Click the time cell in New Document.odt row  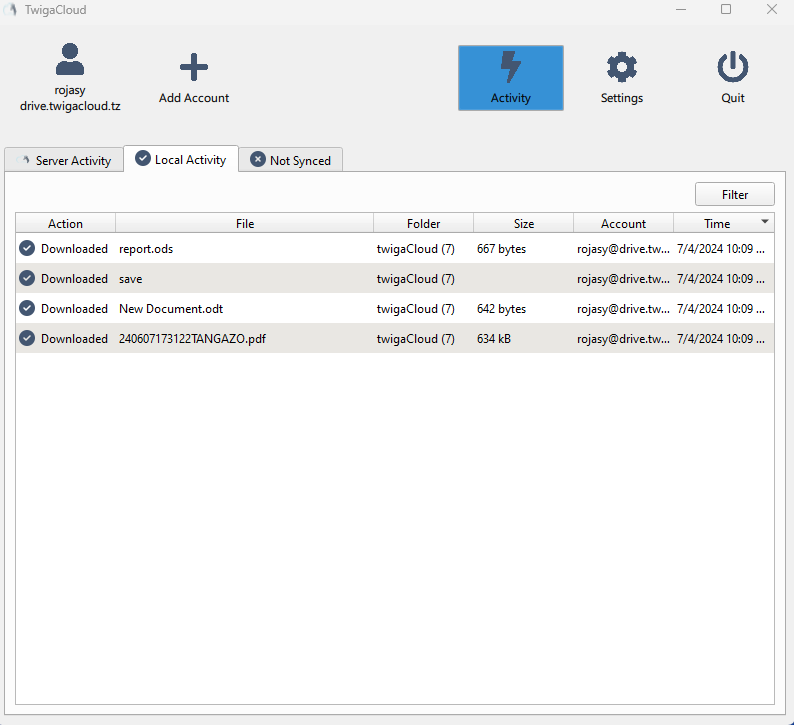(x=721, y=309)
